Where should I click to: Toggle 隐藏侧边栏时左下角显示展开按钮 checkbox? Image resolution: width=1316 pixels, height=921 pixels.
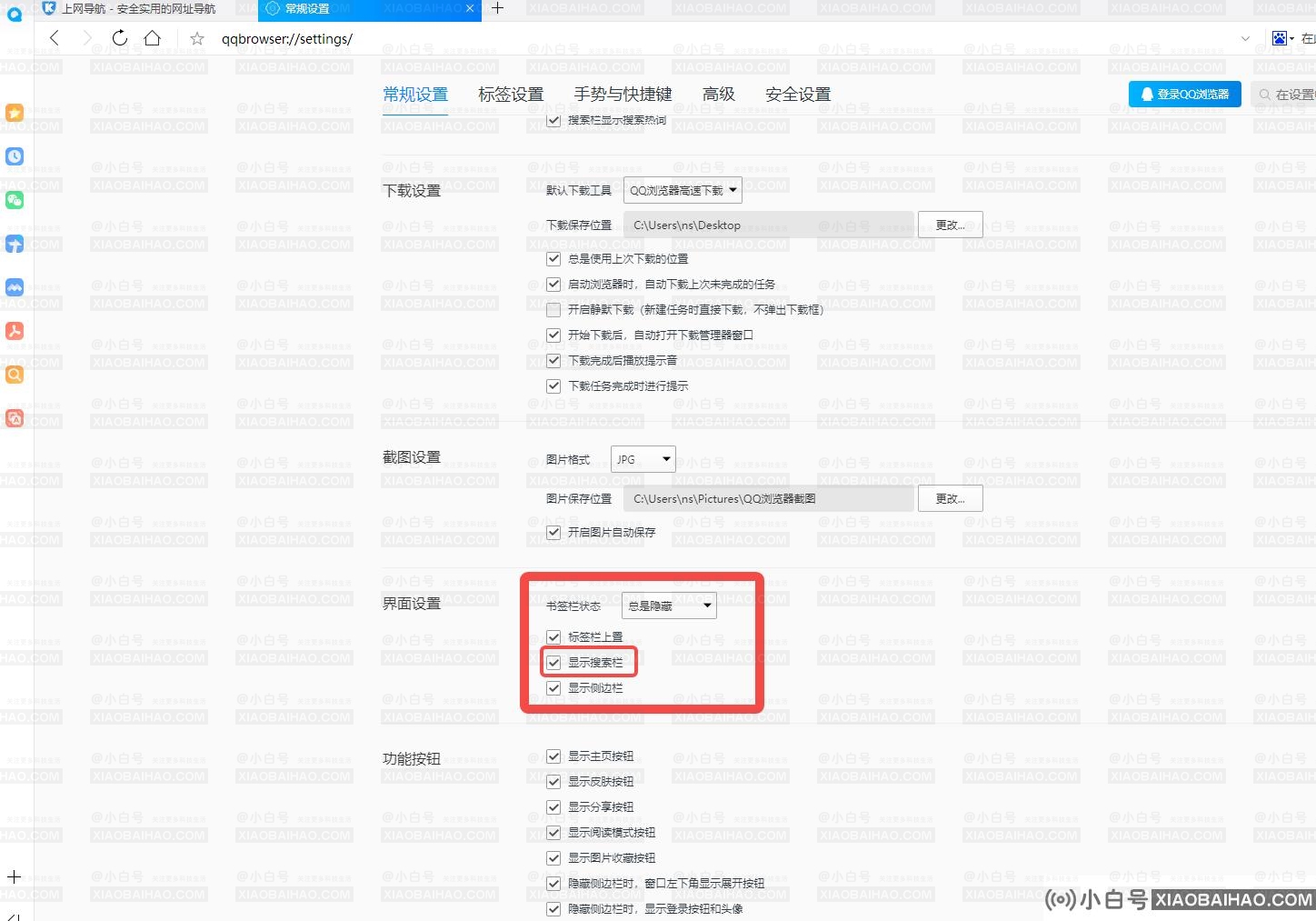pos(553,884)
